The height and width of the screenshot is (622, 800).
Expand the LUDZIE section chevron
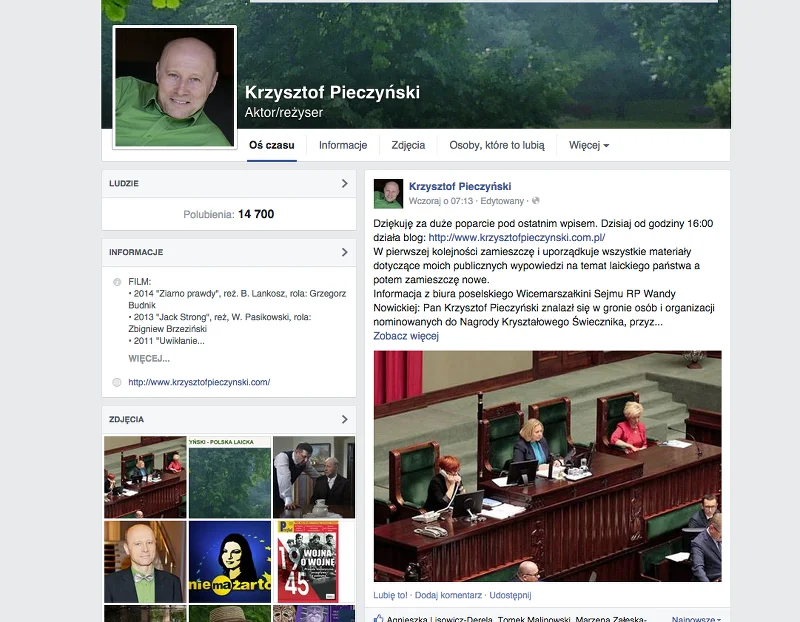pyautogui.click(x=344, y=183)
